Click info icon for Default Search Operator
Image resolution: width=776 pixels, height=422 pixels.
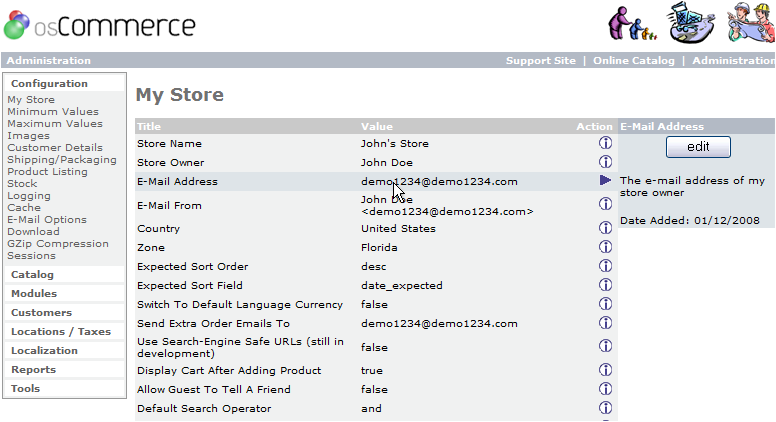coord(605,409)
